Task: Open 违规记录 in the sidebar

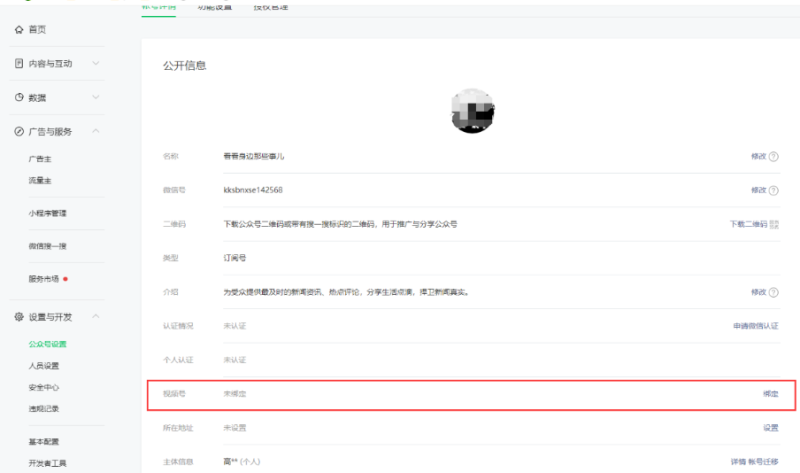Action: (44, 409)
